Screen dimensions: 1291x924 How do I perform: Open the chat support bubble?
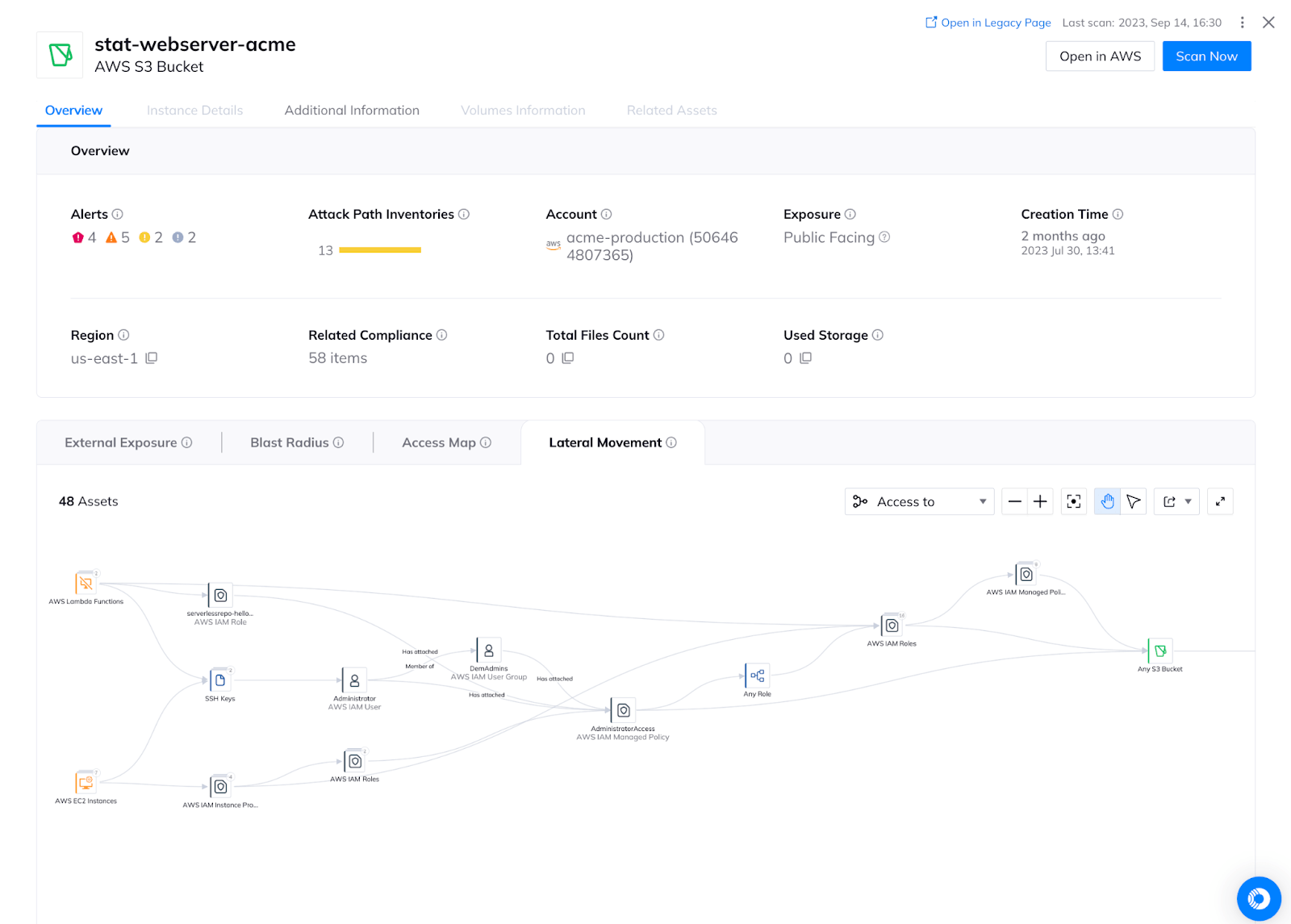(x=1258, y=898)
